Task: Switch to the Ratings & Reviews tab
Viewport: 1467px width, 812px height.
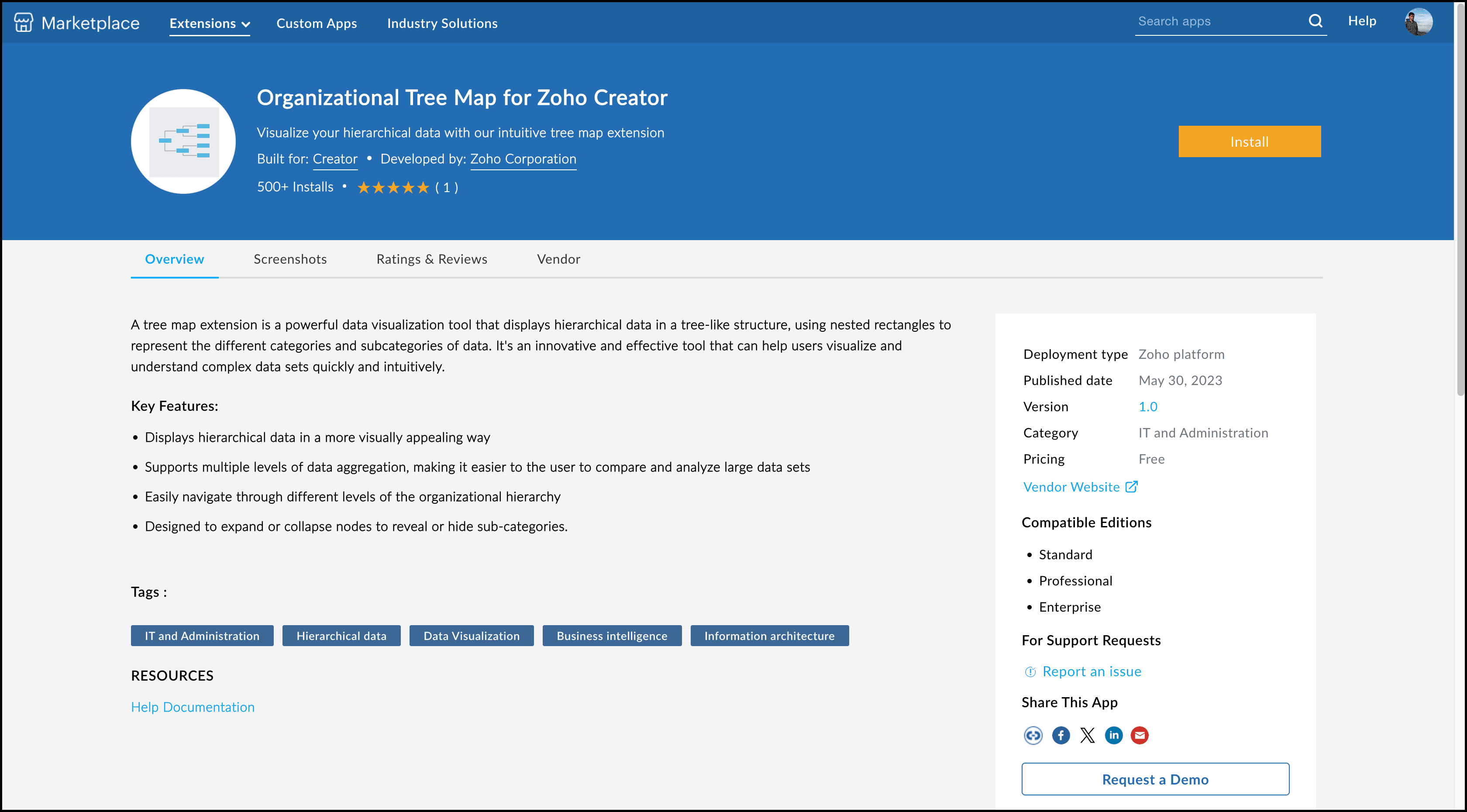Action: coord(432,259)
